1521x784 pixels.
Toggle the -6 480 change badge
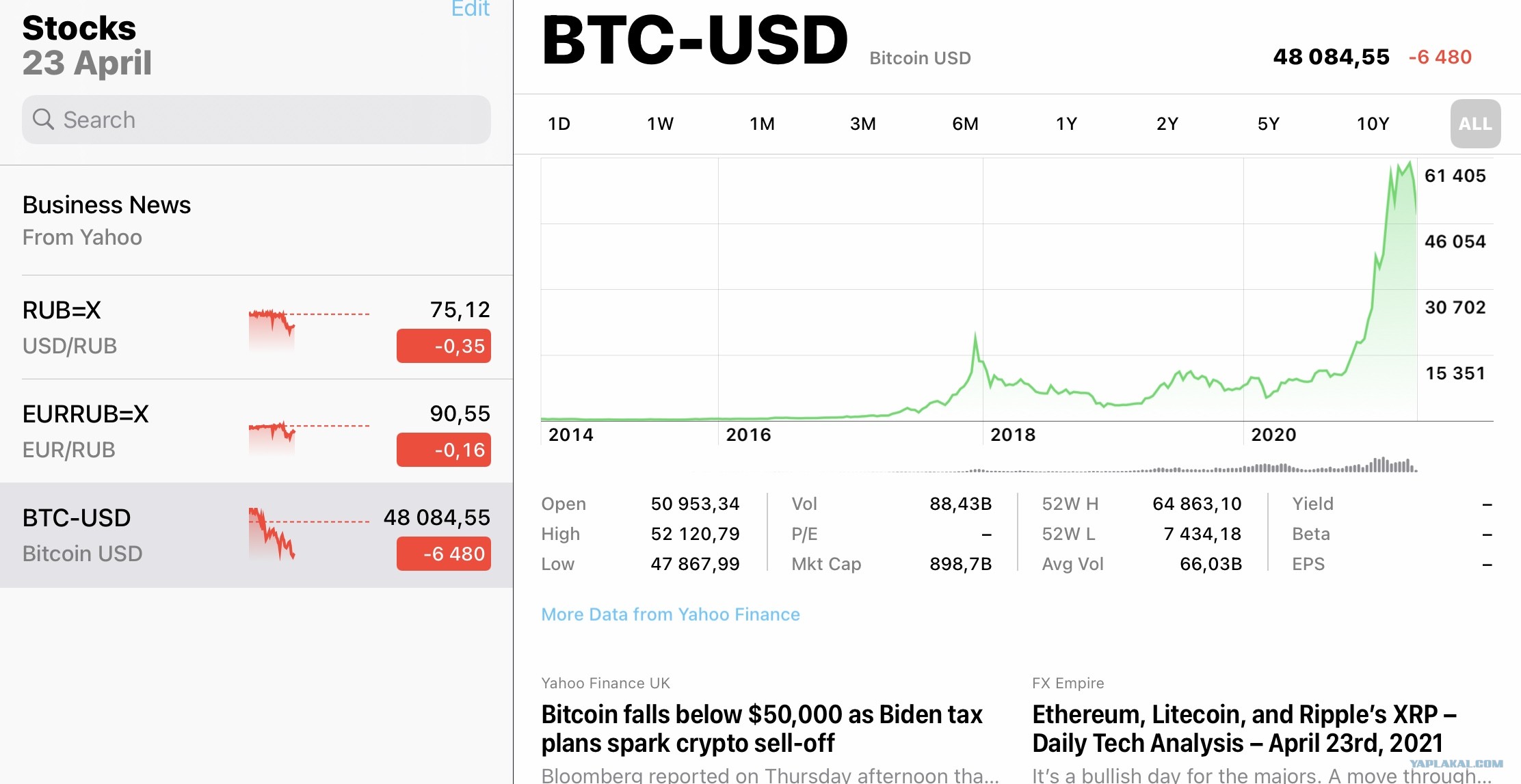444,554
